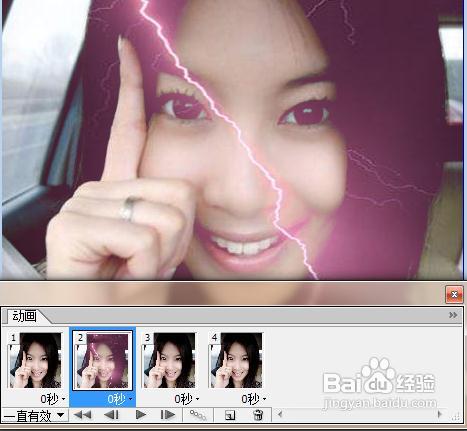Select frame 2 thumbnail with lightning

[x=102, y=361]
